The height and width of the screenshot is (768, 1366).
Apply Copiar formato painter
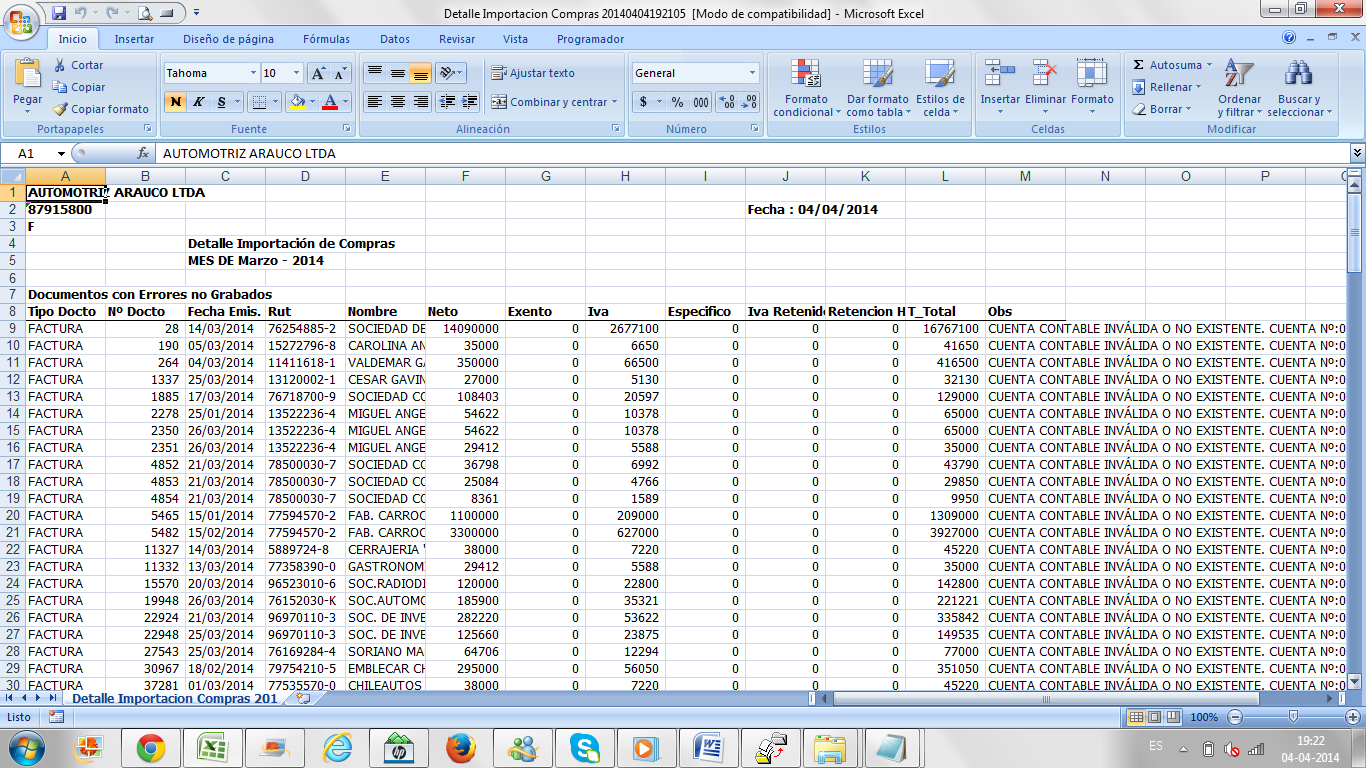point(101,109)
